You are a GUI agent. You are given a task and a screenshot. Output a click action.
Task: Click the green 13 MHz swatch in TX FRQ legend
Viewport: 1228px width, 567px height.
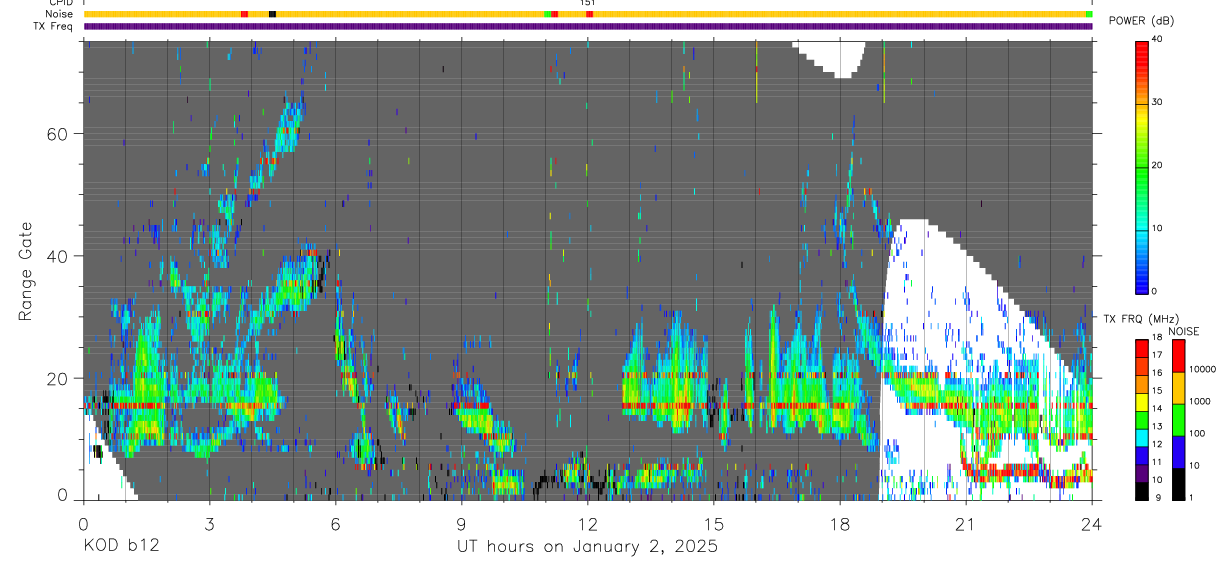1142,420
